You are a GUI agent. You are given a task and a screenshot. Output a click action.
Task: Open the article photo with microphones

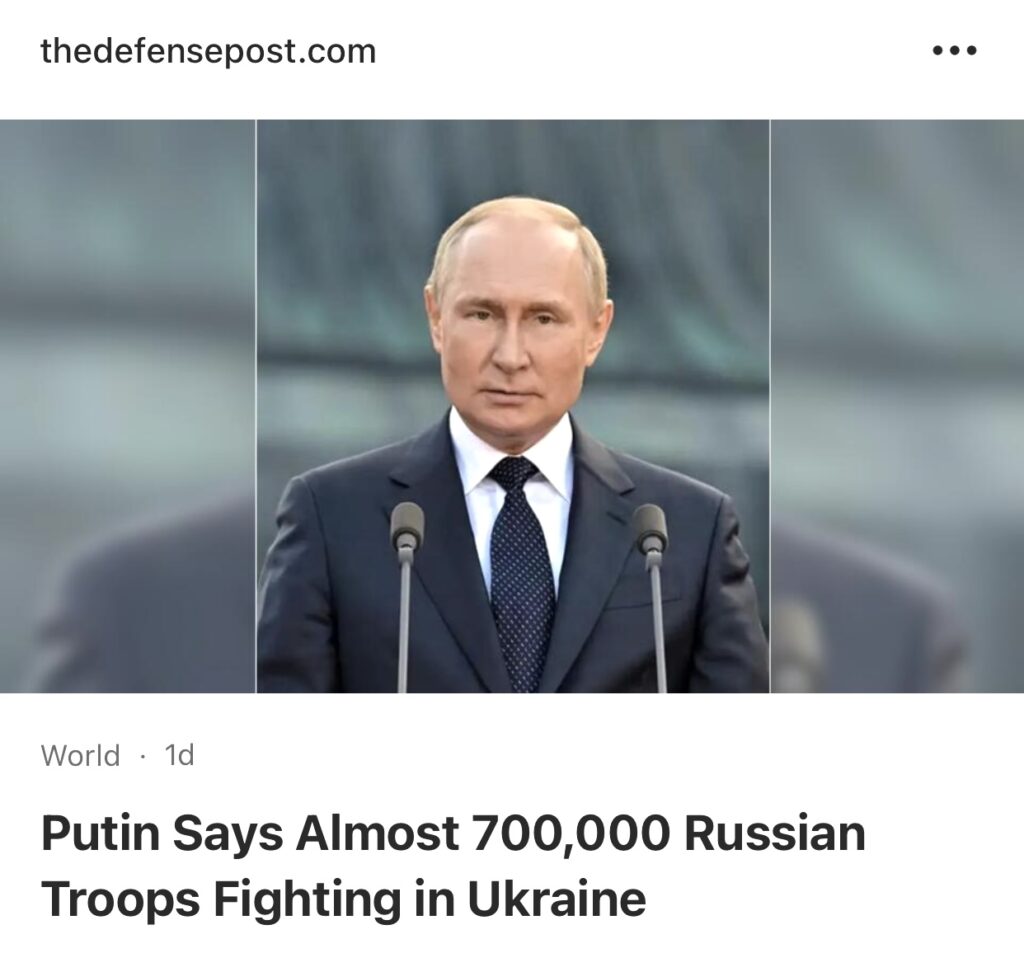[513, 406]
